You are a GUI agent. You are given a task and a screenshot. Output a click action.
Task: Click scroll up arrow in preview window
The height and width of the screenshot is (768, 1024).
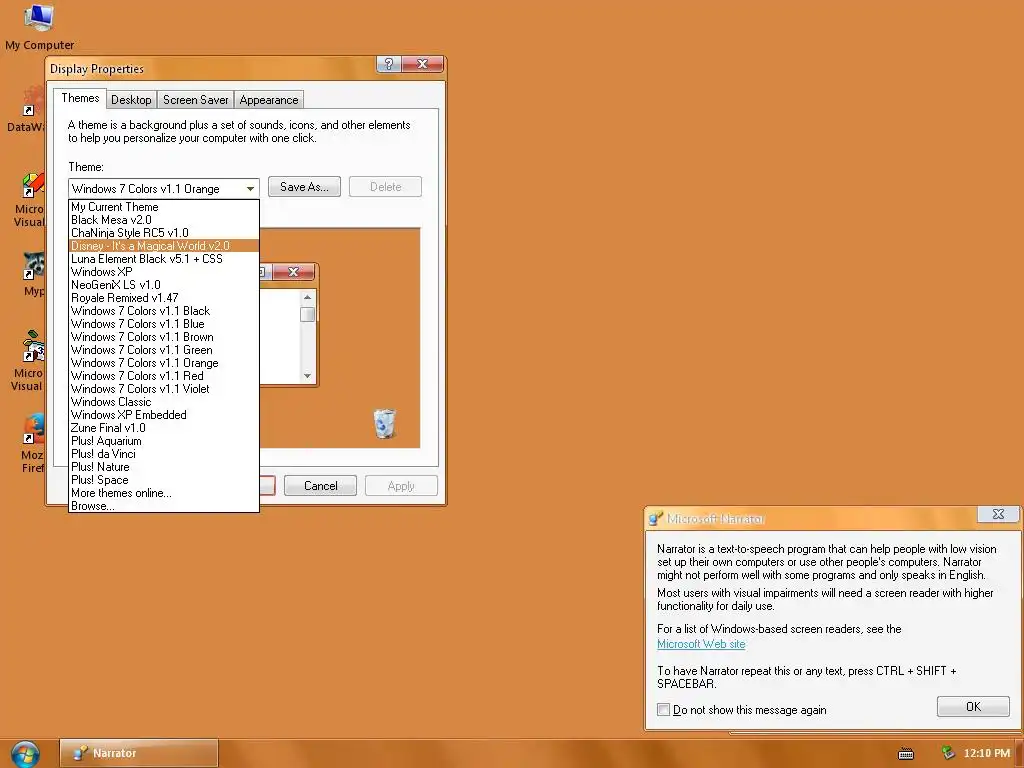(308, 298)
